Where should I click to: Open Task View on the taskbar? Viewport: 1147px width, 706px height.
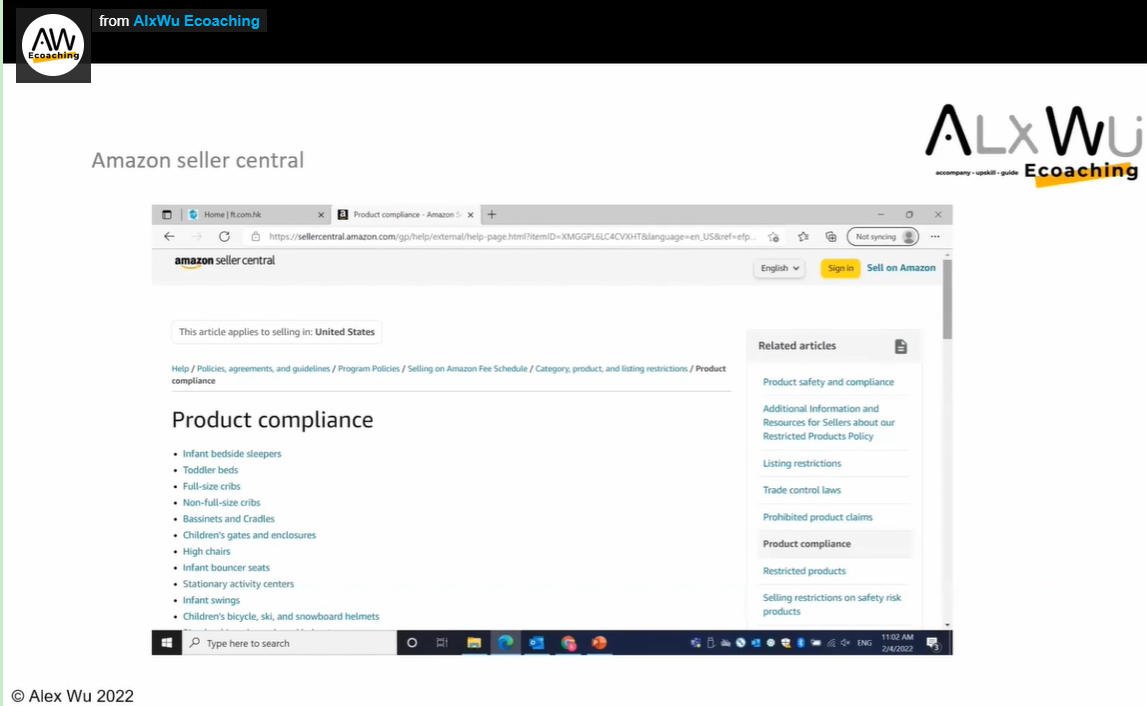point(442,642)
